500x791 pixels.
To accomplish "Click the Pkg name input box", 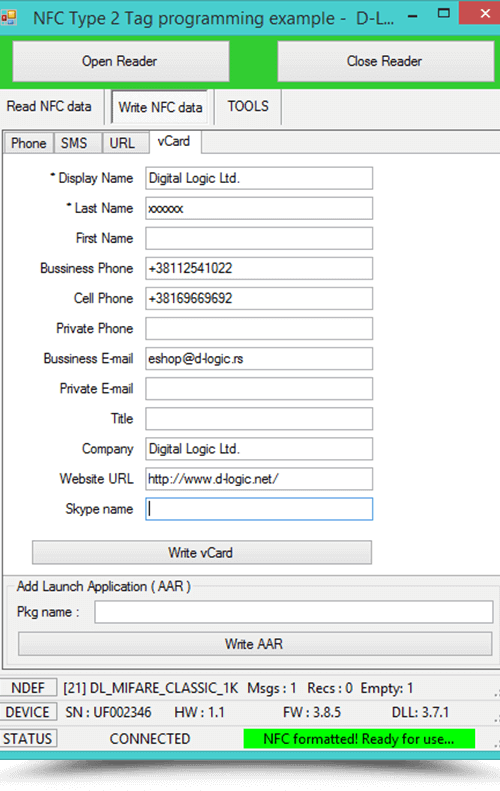I will (294, 612).
